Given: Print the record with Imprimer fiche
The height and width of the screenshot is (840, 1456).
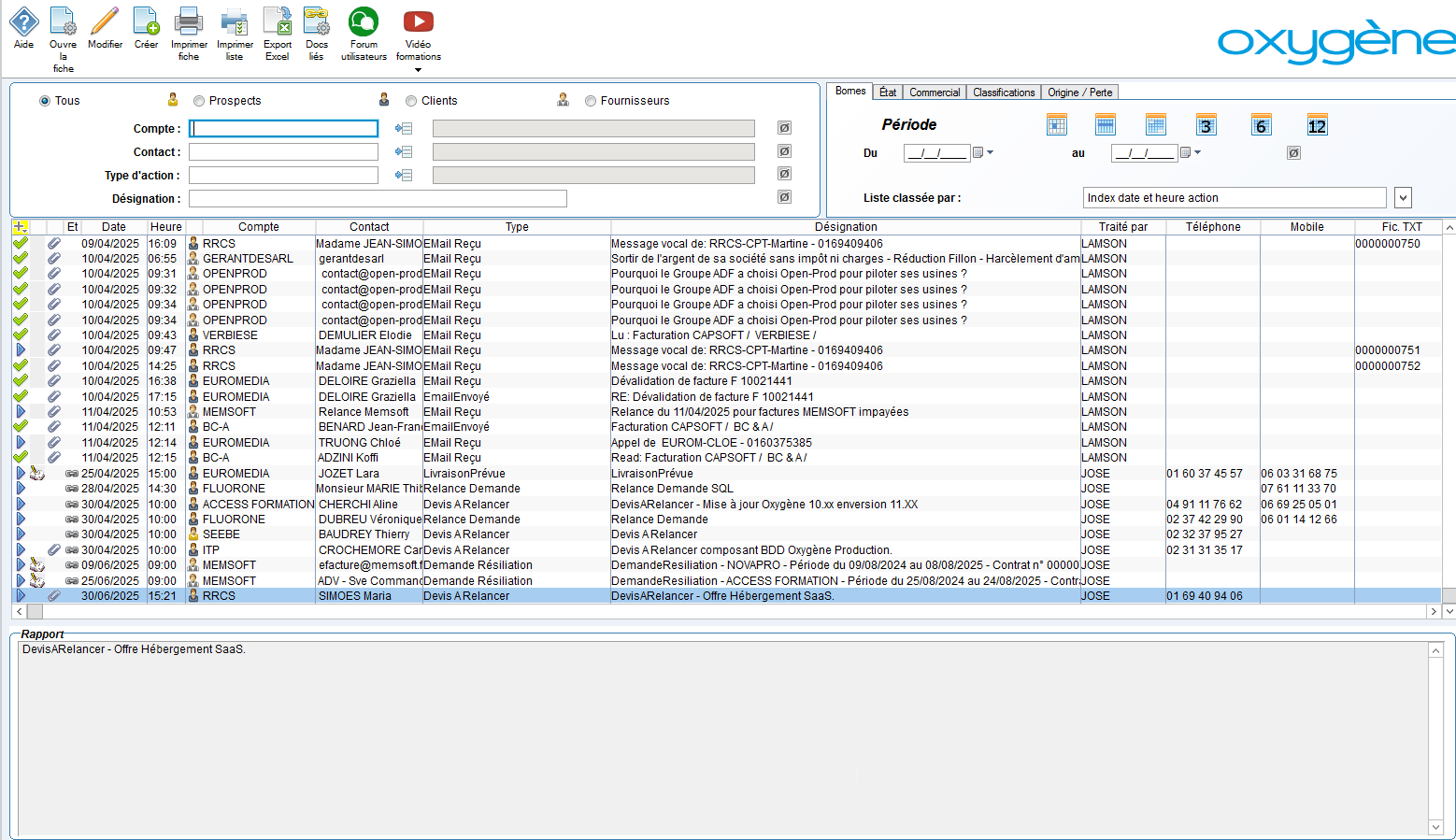Looking at the screenshot, I should point(189,28).
